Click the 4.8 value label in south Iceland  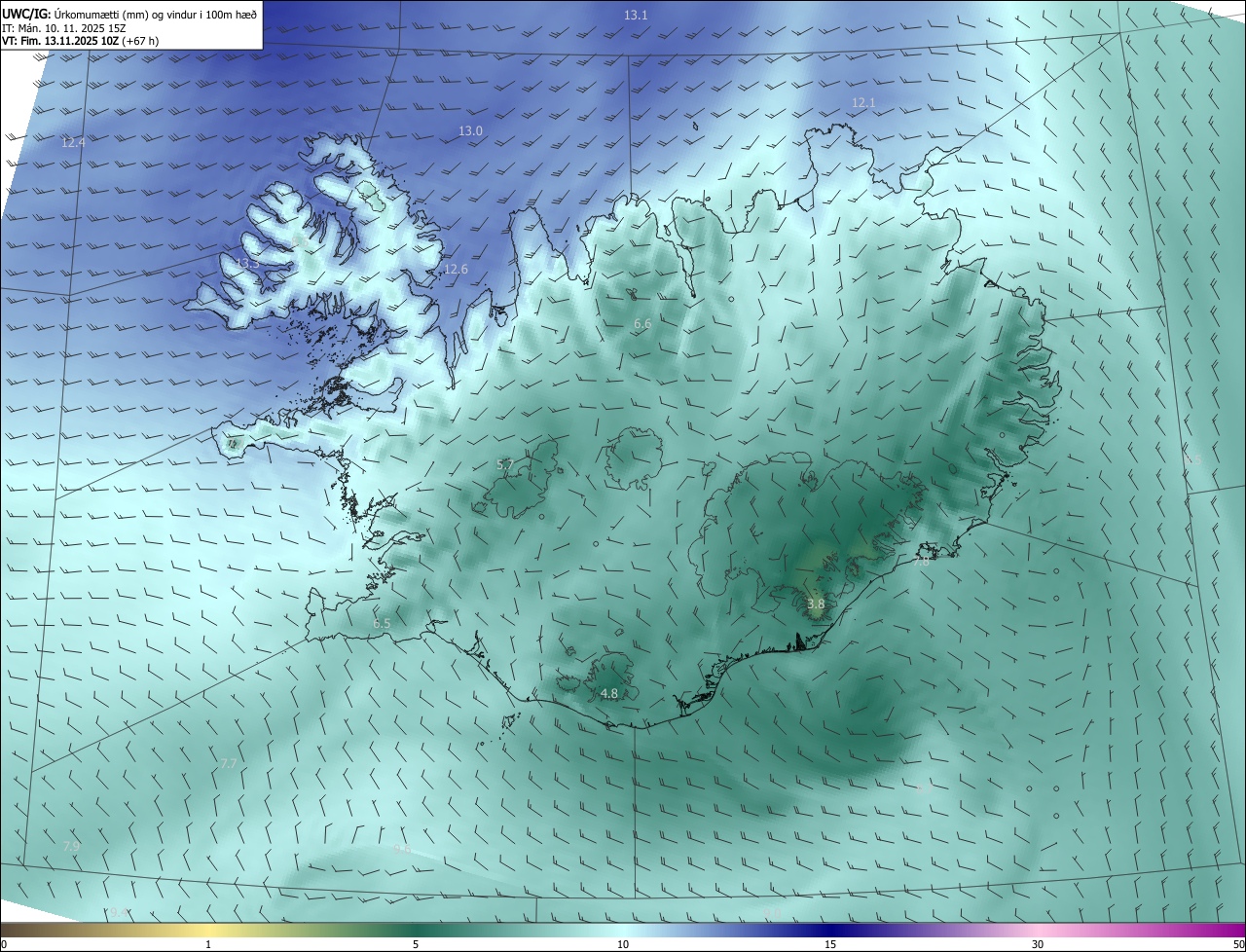click(609, 693)
